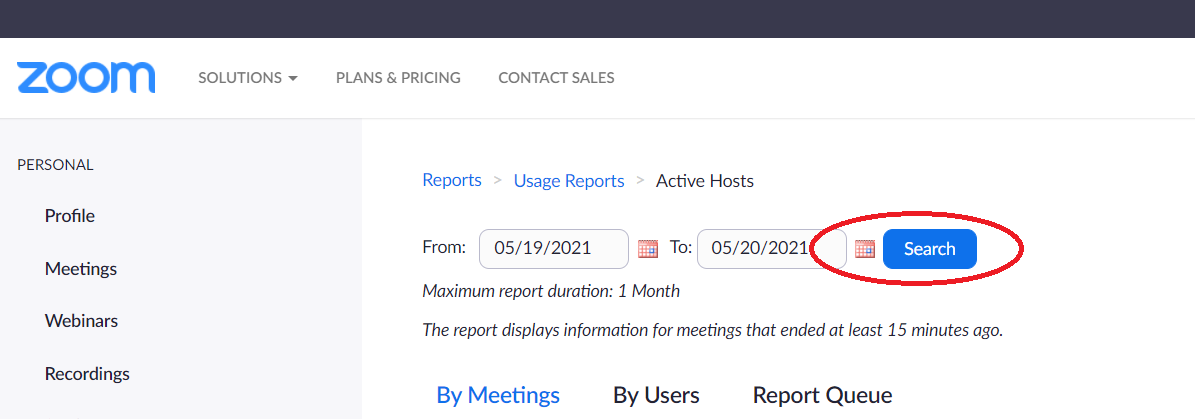This screenshot has height=419, width=1195.
Task: Open Plans & Pricing page
Action: point(398,78)
